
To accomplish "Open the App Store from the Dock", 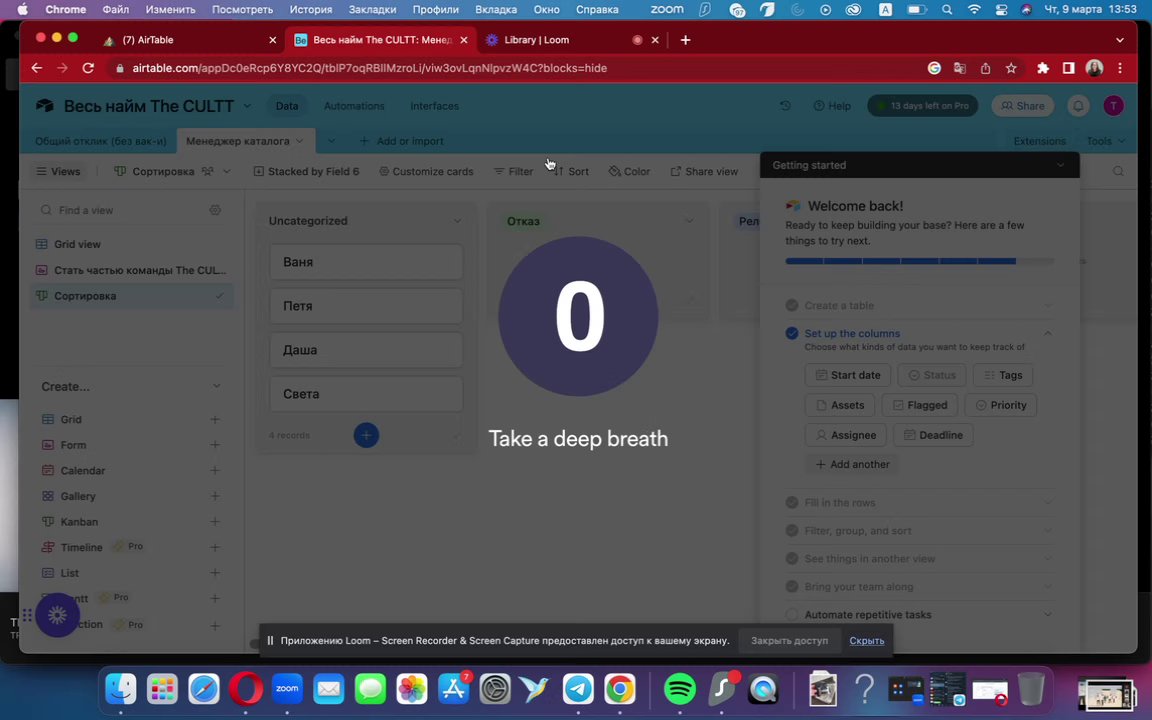I will [453, 689].
